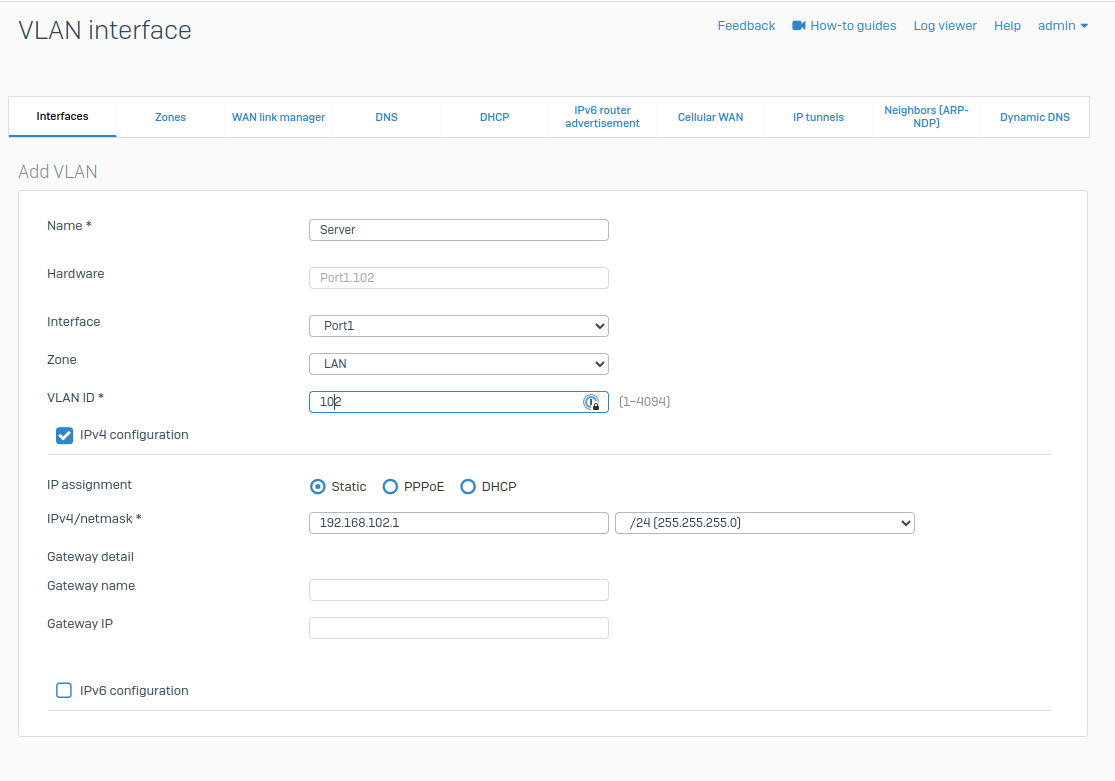Choose PPPoE as IP assignment
The width and height of the screenshot is (1115, 781).
click(x=391, y=487)
